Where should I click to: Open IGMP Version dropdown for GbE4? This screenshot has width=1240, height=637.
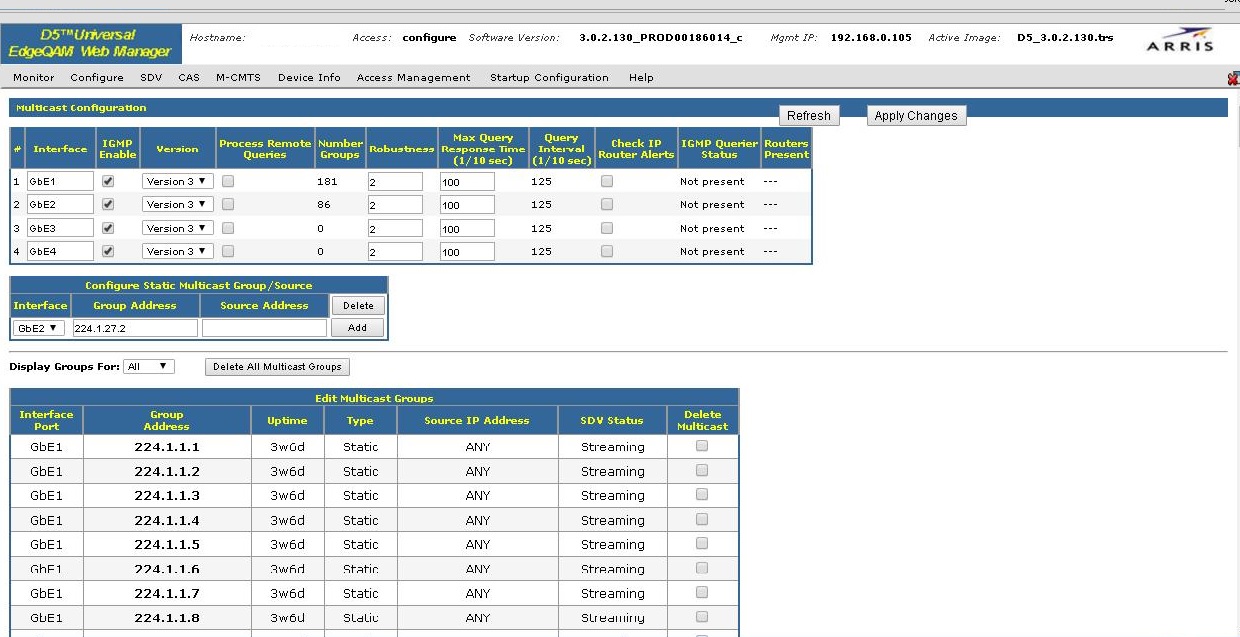(178, 251)
